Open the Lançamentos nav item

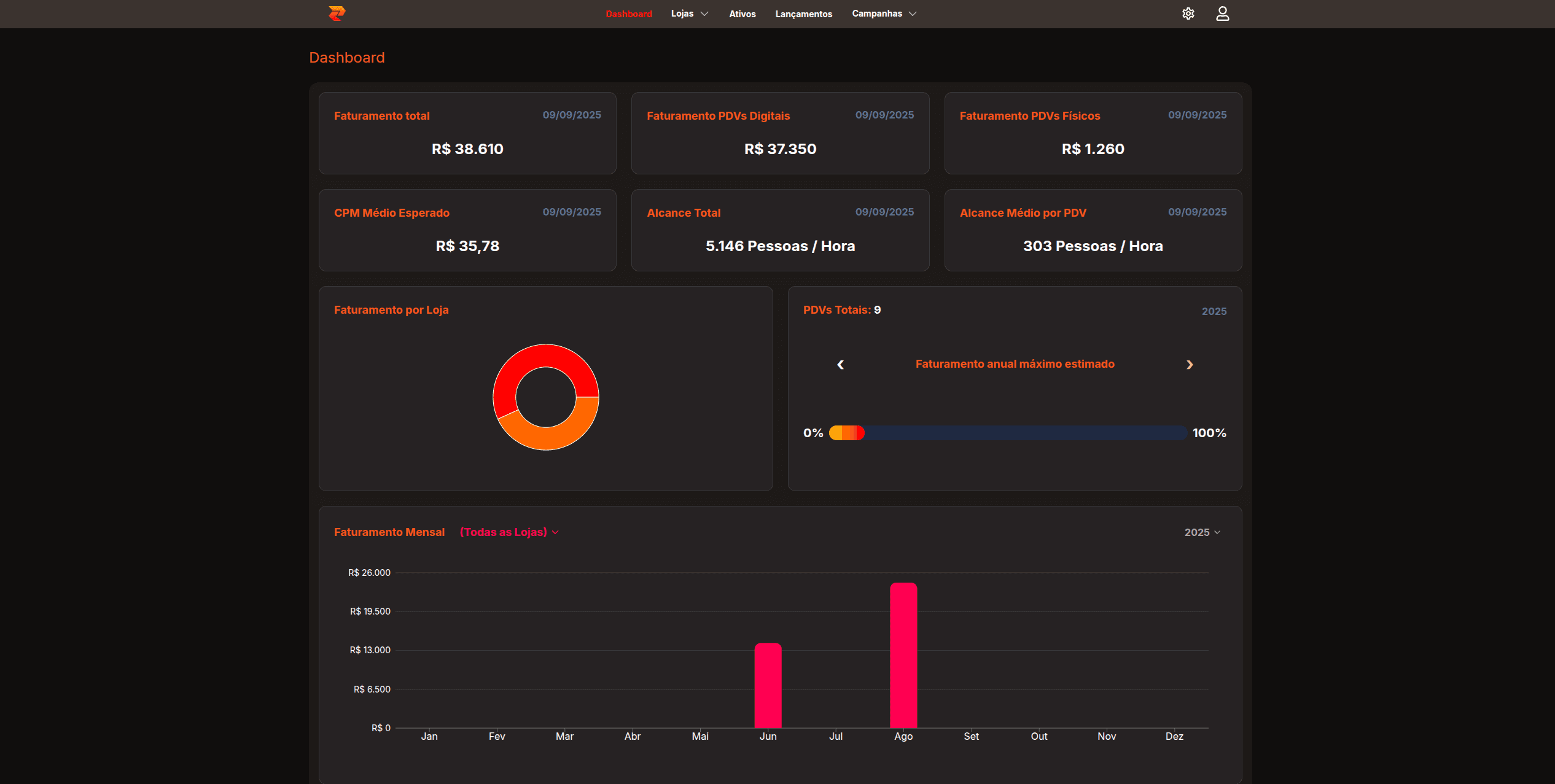(803, 14)
